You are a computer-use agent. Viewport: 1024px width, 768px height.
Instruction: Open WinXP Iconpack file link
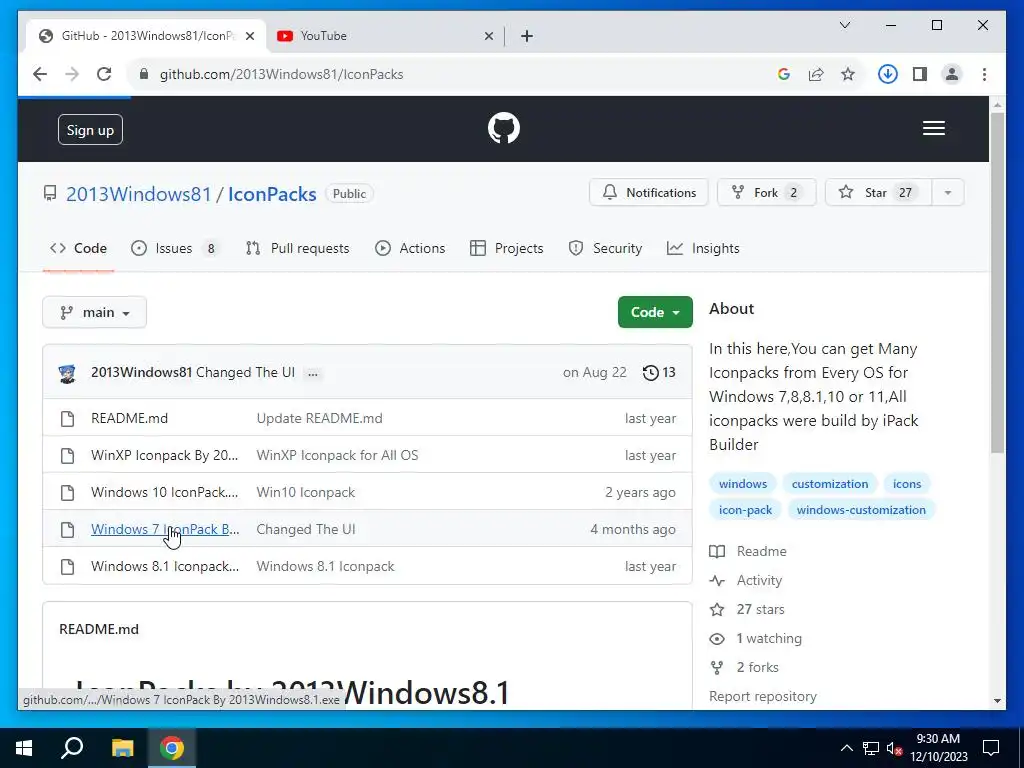tap(165, 456)
